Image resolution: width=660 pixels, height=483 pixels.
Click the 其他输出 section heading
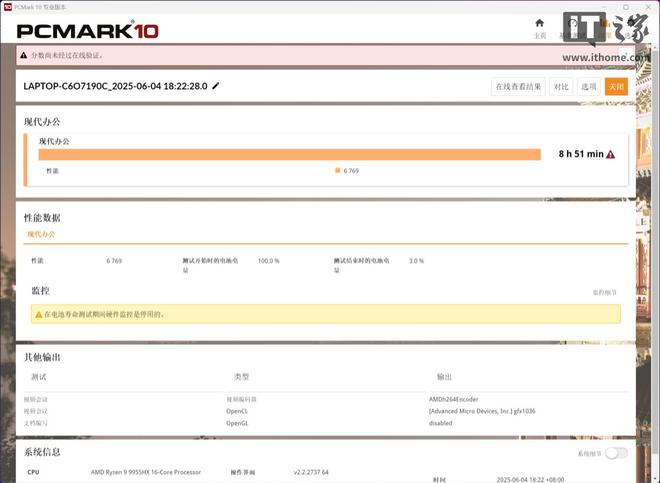(x=42, y=358)
